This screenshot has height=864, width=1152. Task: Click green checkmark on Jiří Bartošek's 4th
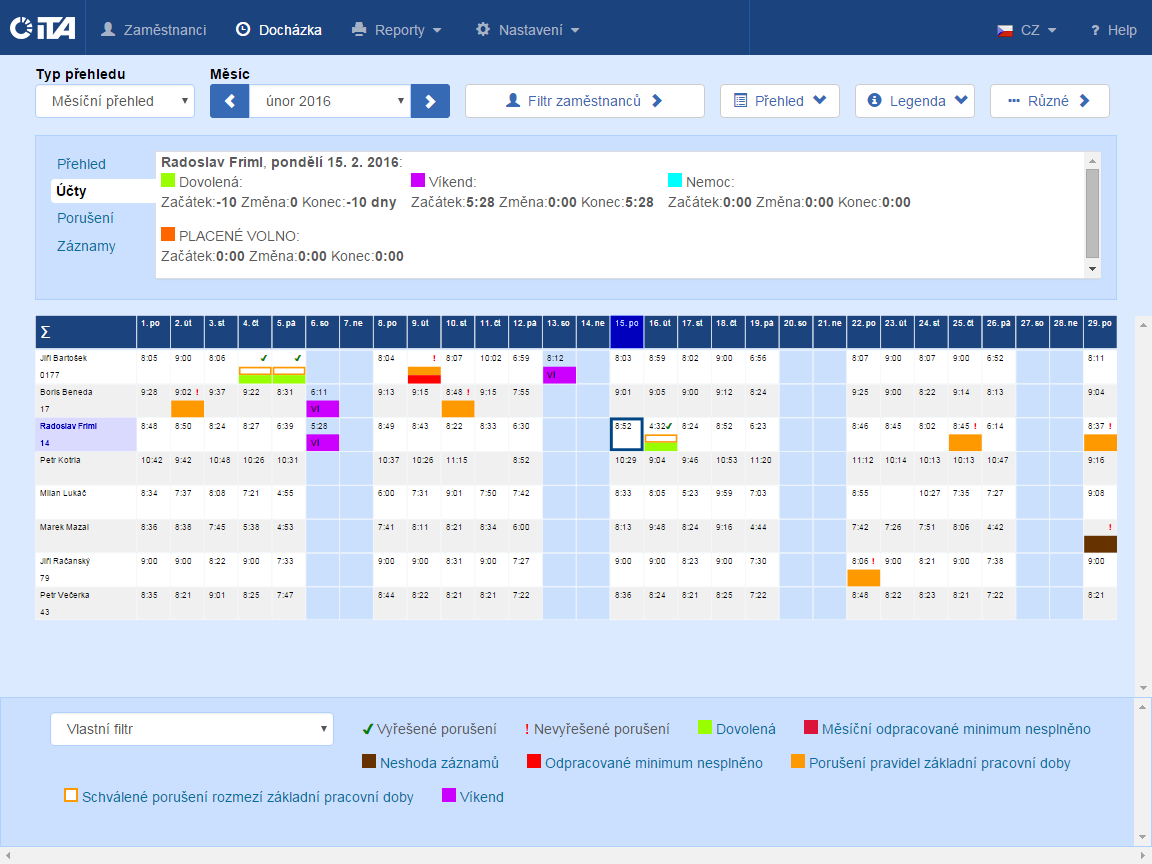pos(262,358)
